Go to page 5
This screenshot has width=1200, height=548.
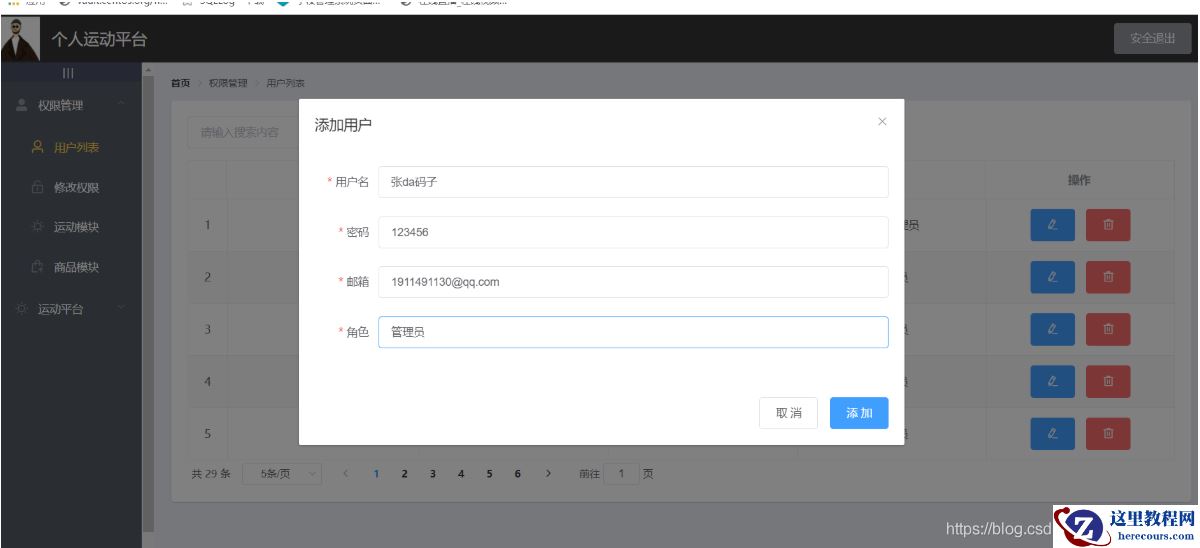coord(489,473)
